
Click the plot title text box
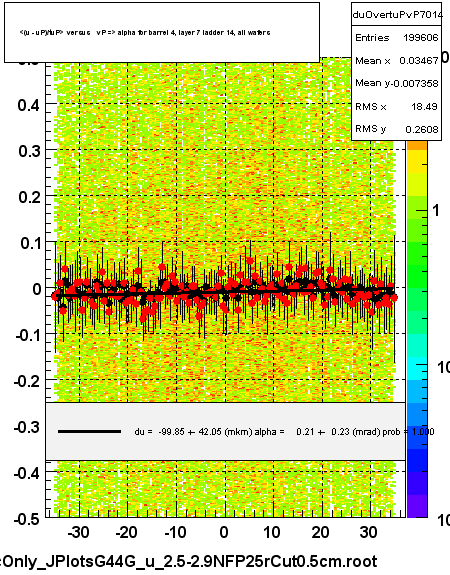[162, 32]
